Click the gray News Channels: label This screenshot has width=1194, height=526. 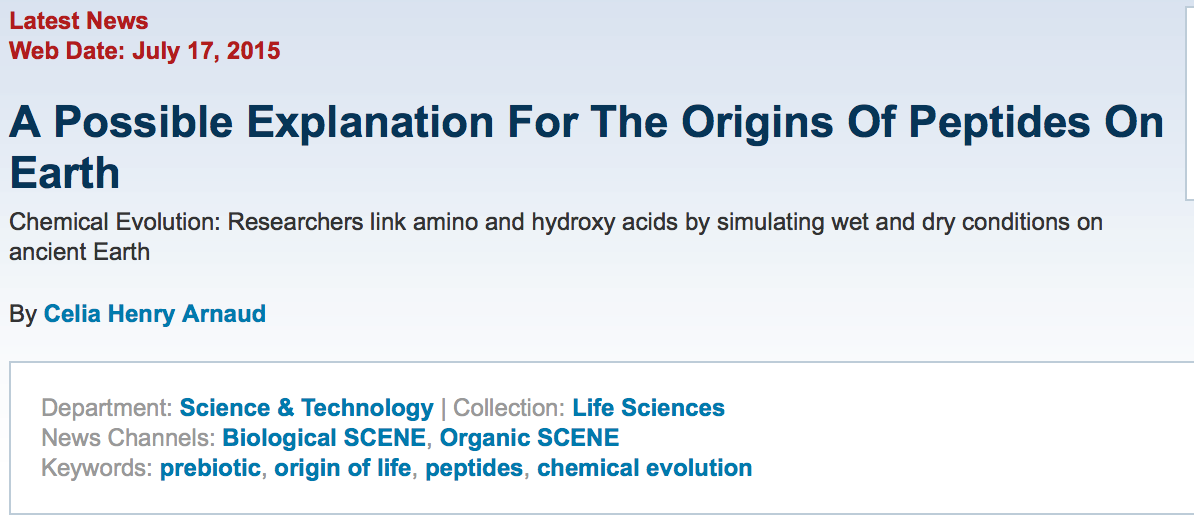point(129,438)
